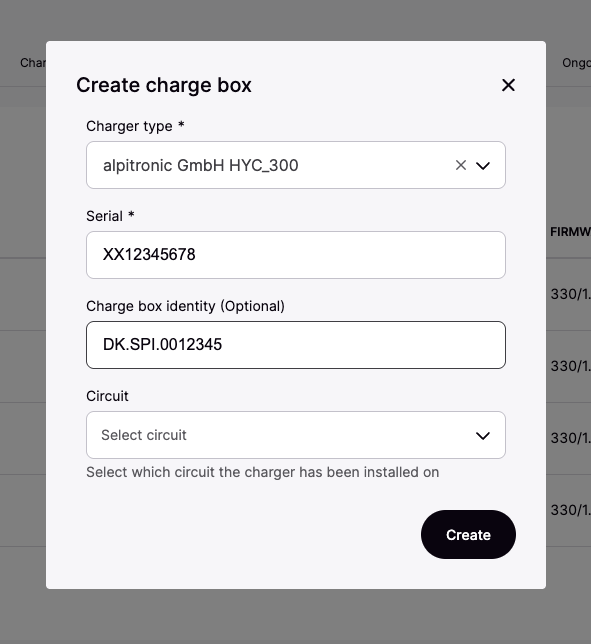The image size is (591, 644).
Task: Click the Circuit field's chevron arrow
Action: click(x=483, y=435)
